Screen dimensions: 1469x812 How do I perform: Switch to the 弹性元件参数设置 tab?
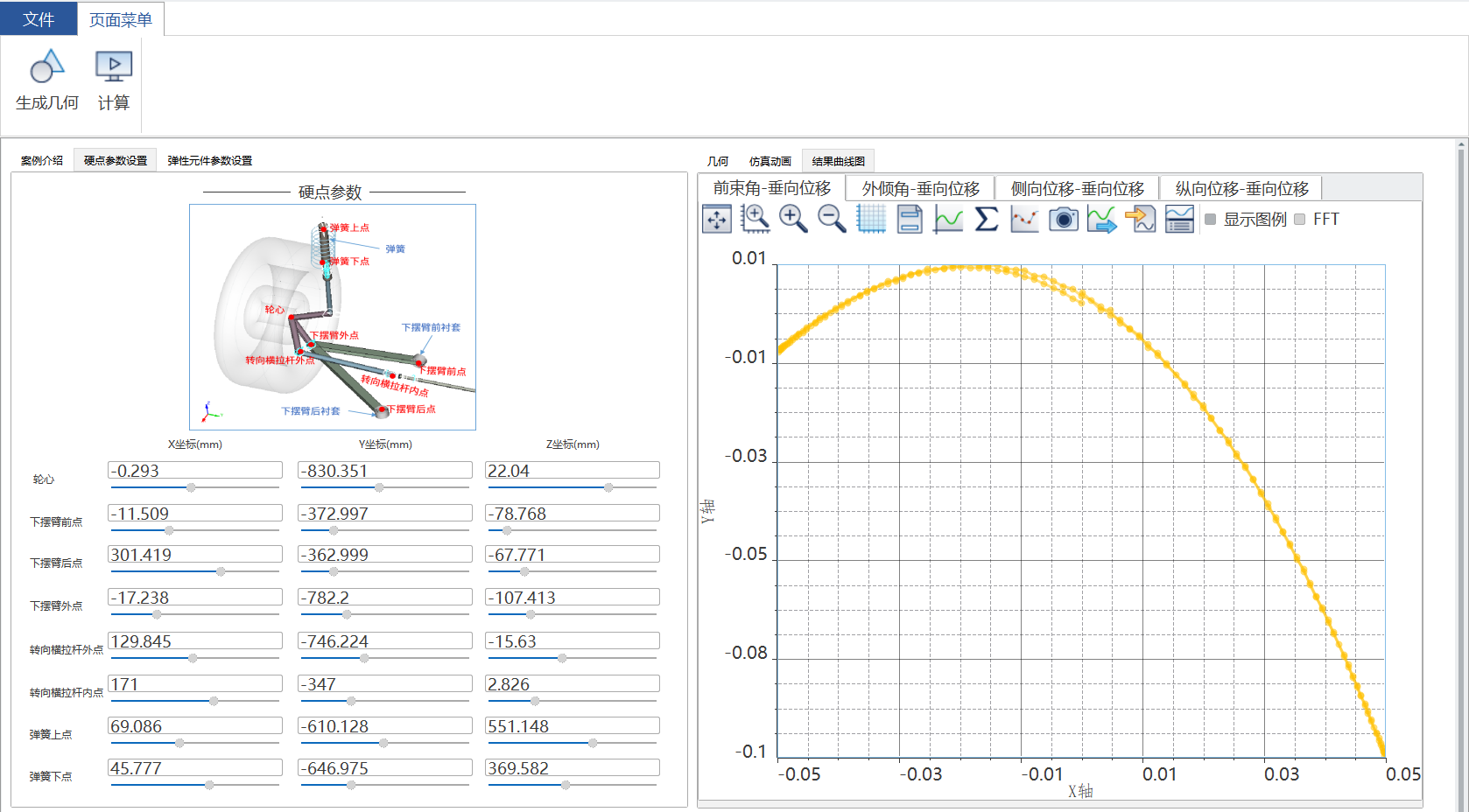tap(210, 161)
